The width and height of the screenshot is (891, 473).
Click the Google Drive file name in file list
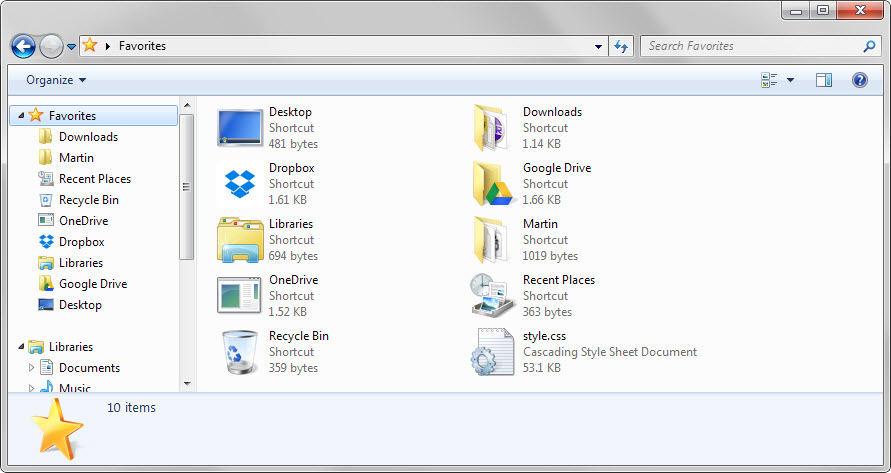point(557,168)
